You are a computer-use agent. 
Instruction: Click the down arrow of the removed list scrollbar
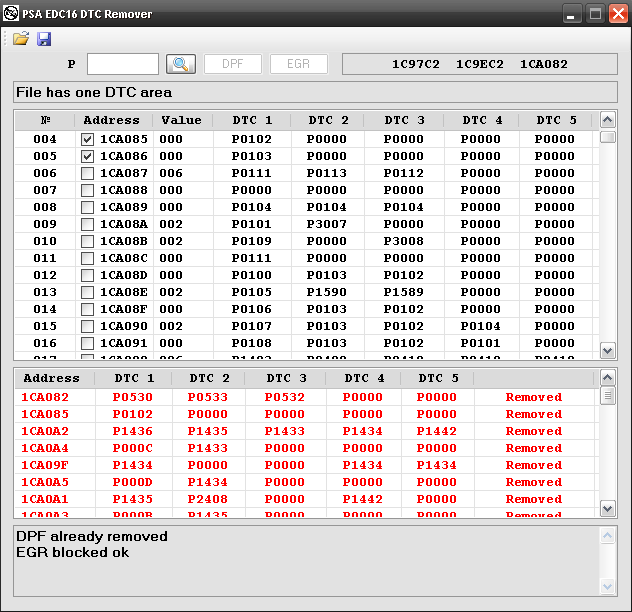pyautogui.click(x=607, y=508)
